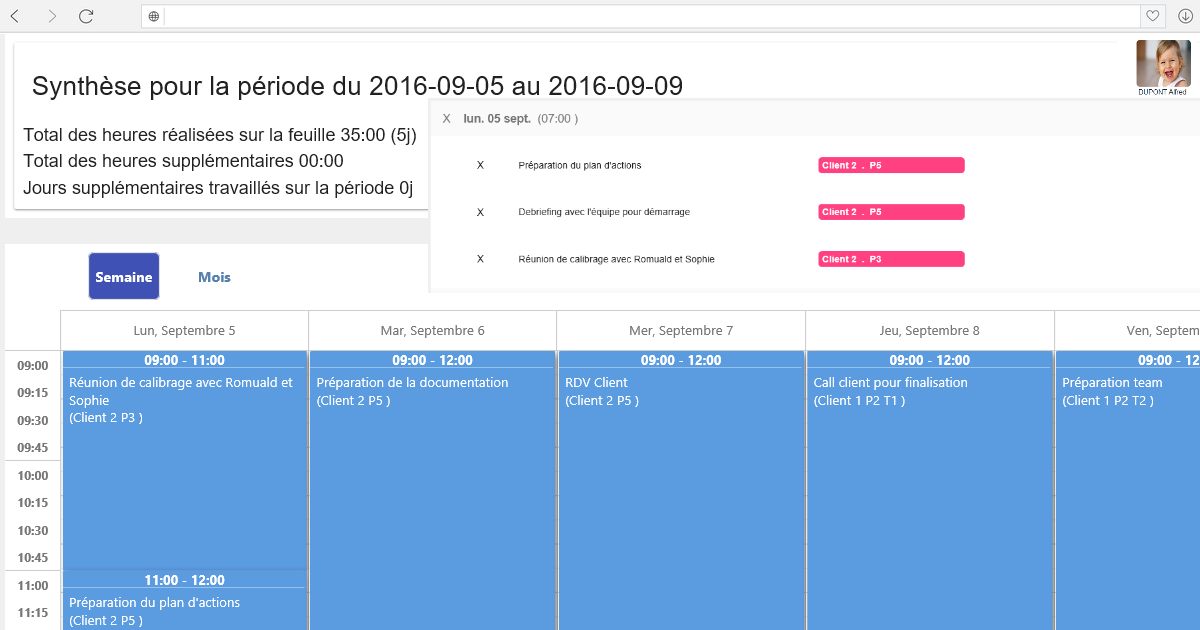Viewport: 1200px width, 630px height.
Task: Go forward using the browser forward arrow
Action: (x=52, y=16)
